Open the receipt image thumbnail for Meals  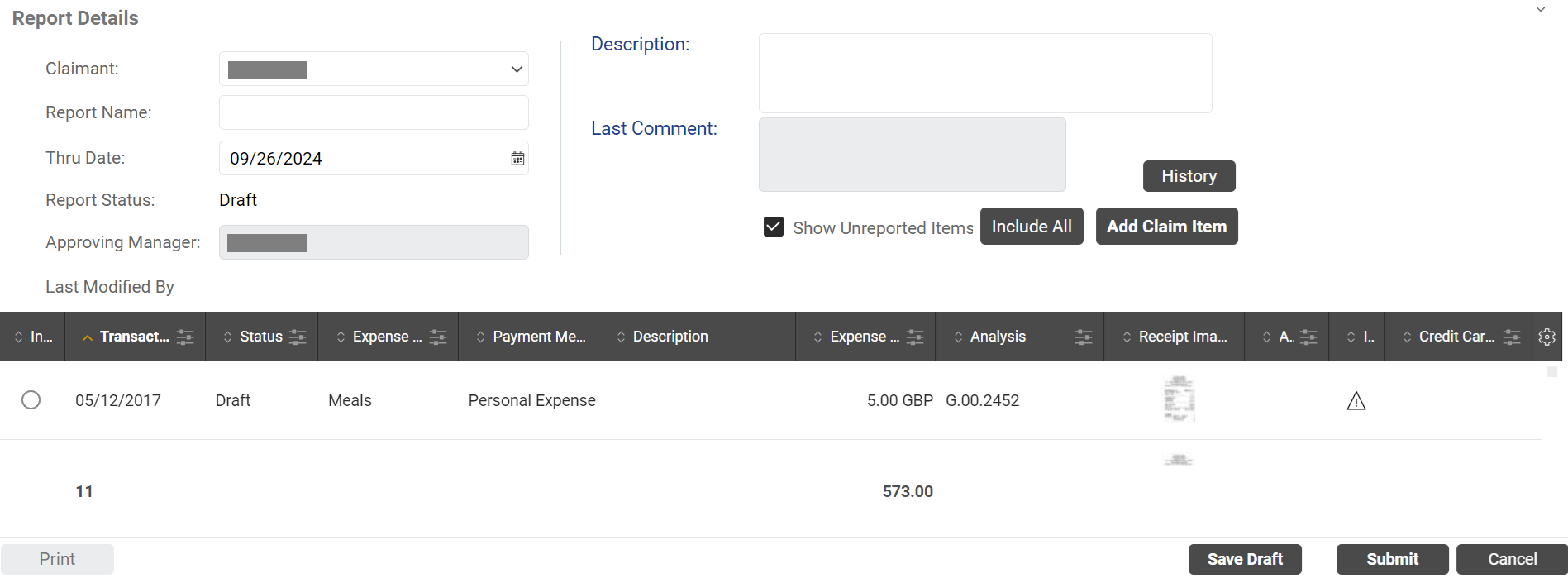point(1179,399)
